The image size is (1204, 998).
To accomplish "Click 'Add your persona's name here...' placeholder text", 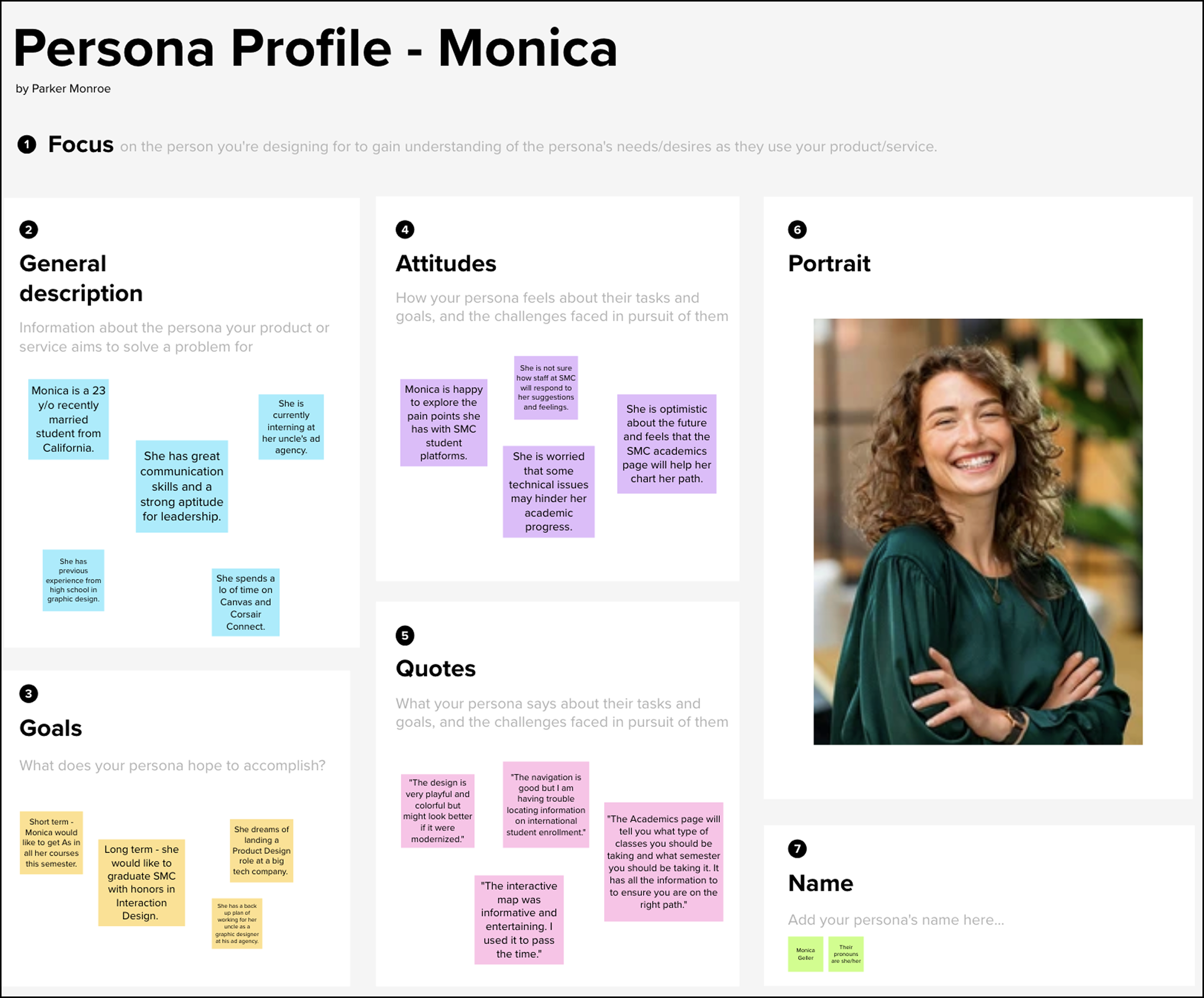I will pos(895,920).
